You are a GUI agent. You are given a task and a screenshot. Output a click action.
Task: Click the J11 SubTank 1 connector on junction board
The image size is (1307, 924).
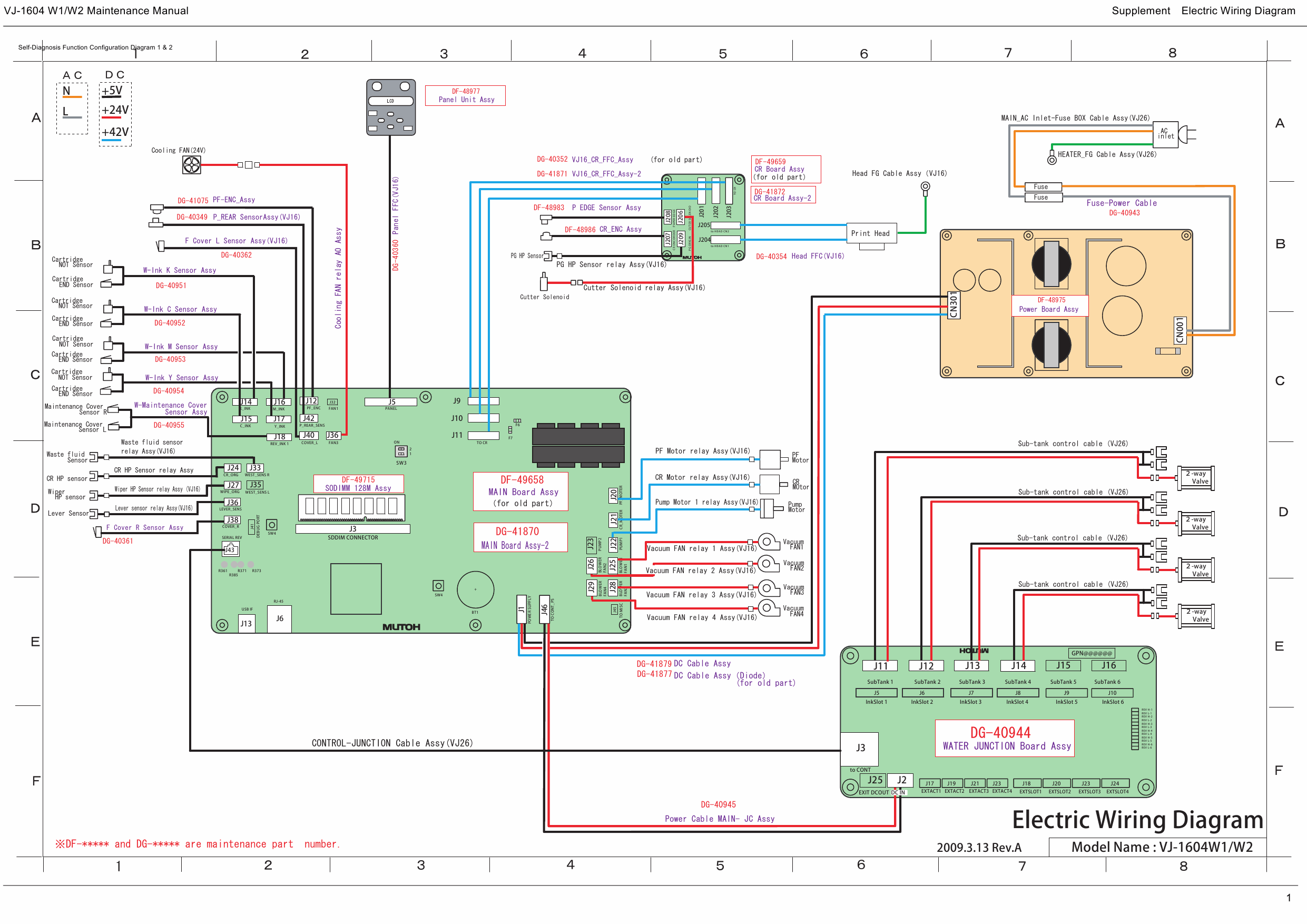pos(880,665)
